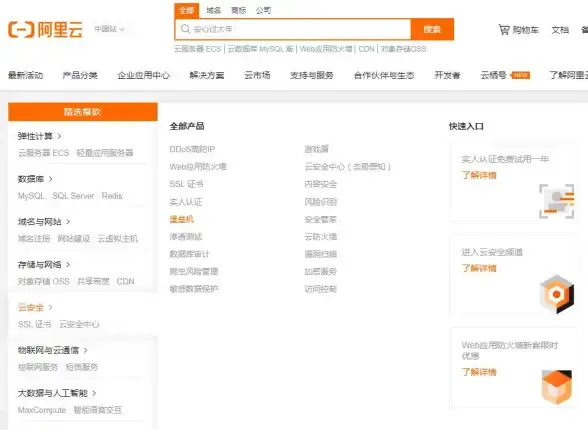Select the 公司 search tab
588x430 pixels.
coord(263,10)
